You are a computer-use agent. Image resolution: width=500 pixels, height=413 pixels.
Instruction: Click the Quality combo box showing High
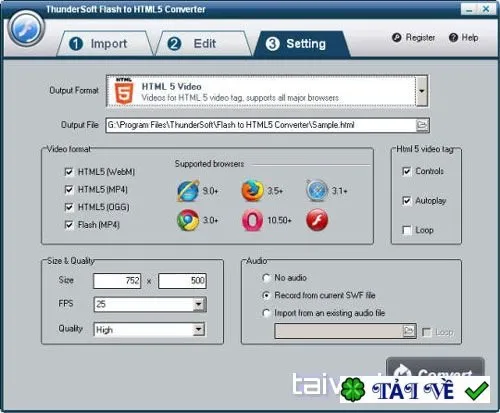150,330
